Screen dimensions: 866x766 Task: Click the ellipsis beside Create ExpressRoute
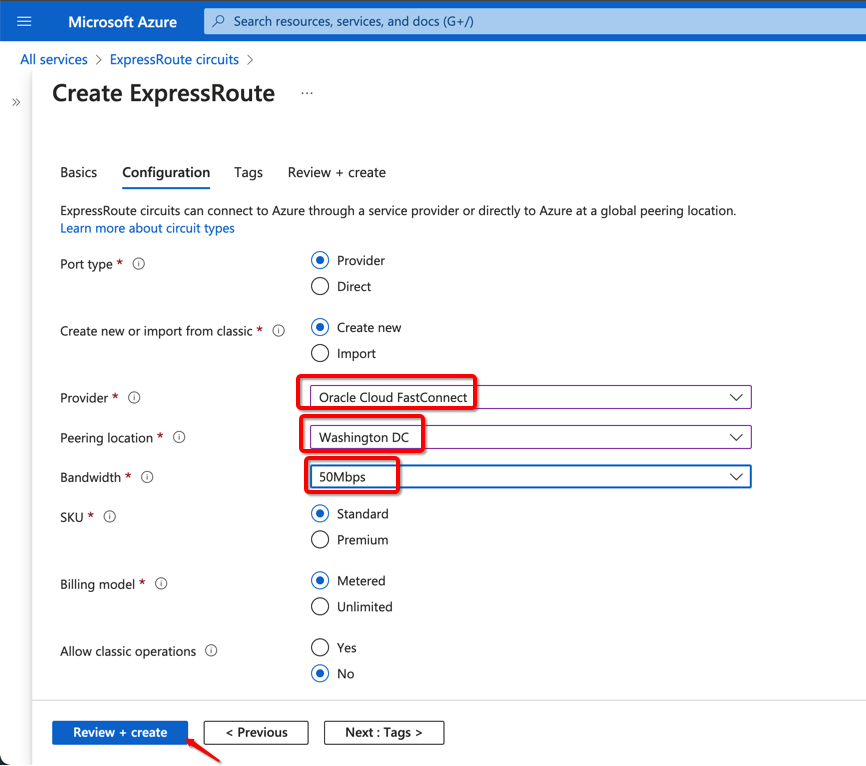point(307,93)
